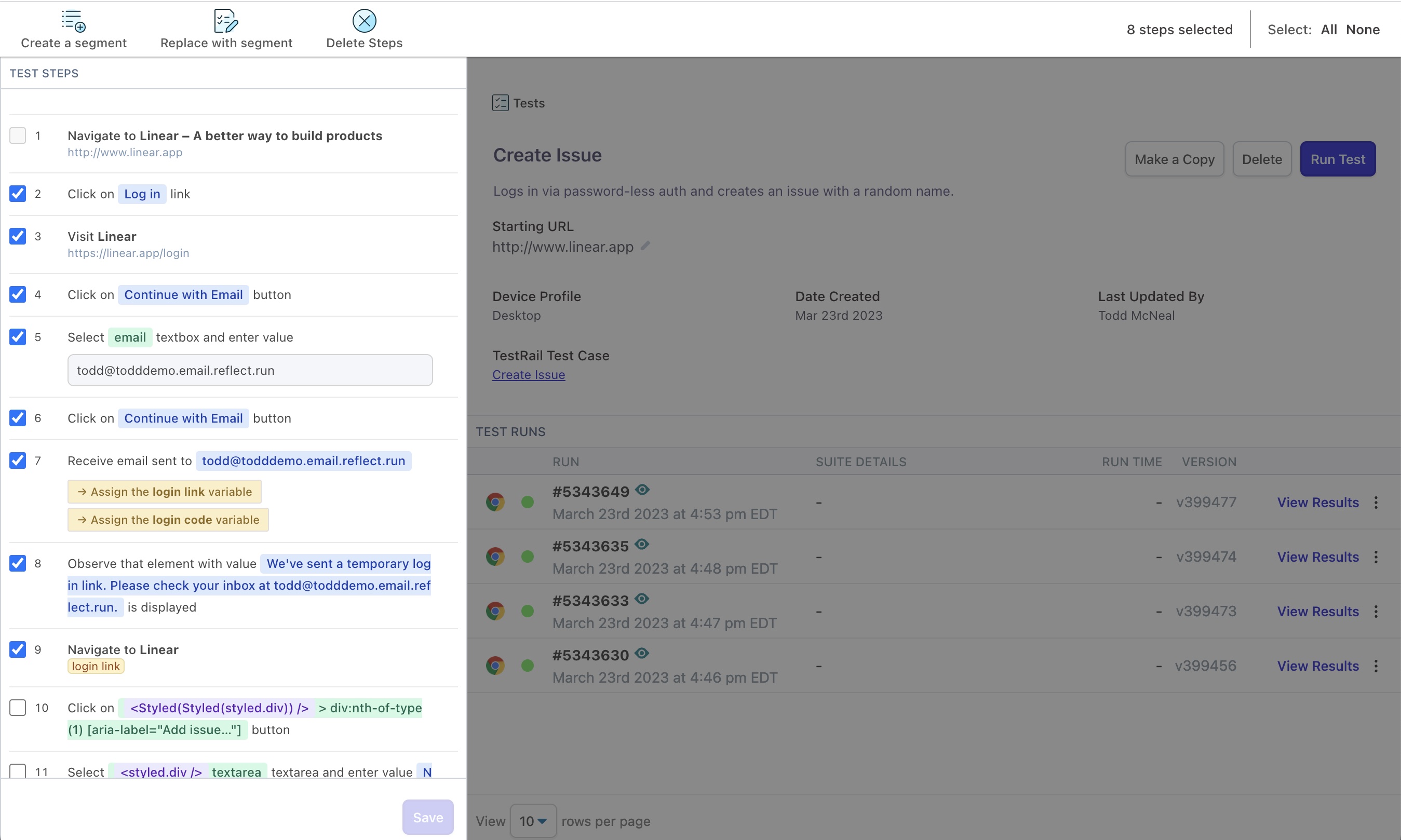Select None to deselect steps
Viewport: 1401px width, 840px height.
pyautogui.click(x=1363, y=30)
